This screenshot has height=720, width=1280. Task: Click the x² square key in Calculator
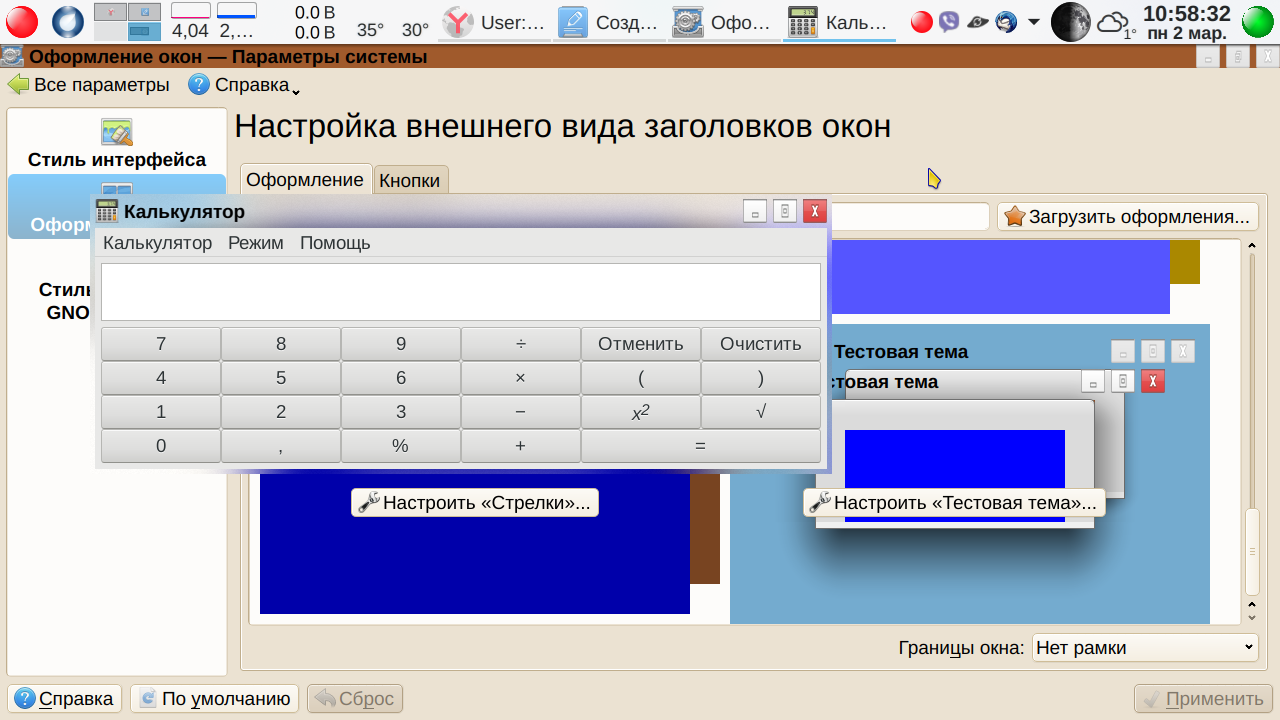coord(641,412)
